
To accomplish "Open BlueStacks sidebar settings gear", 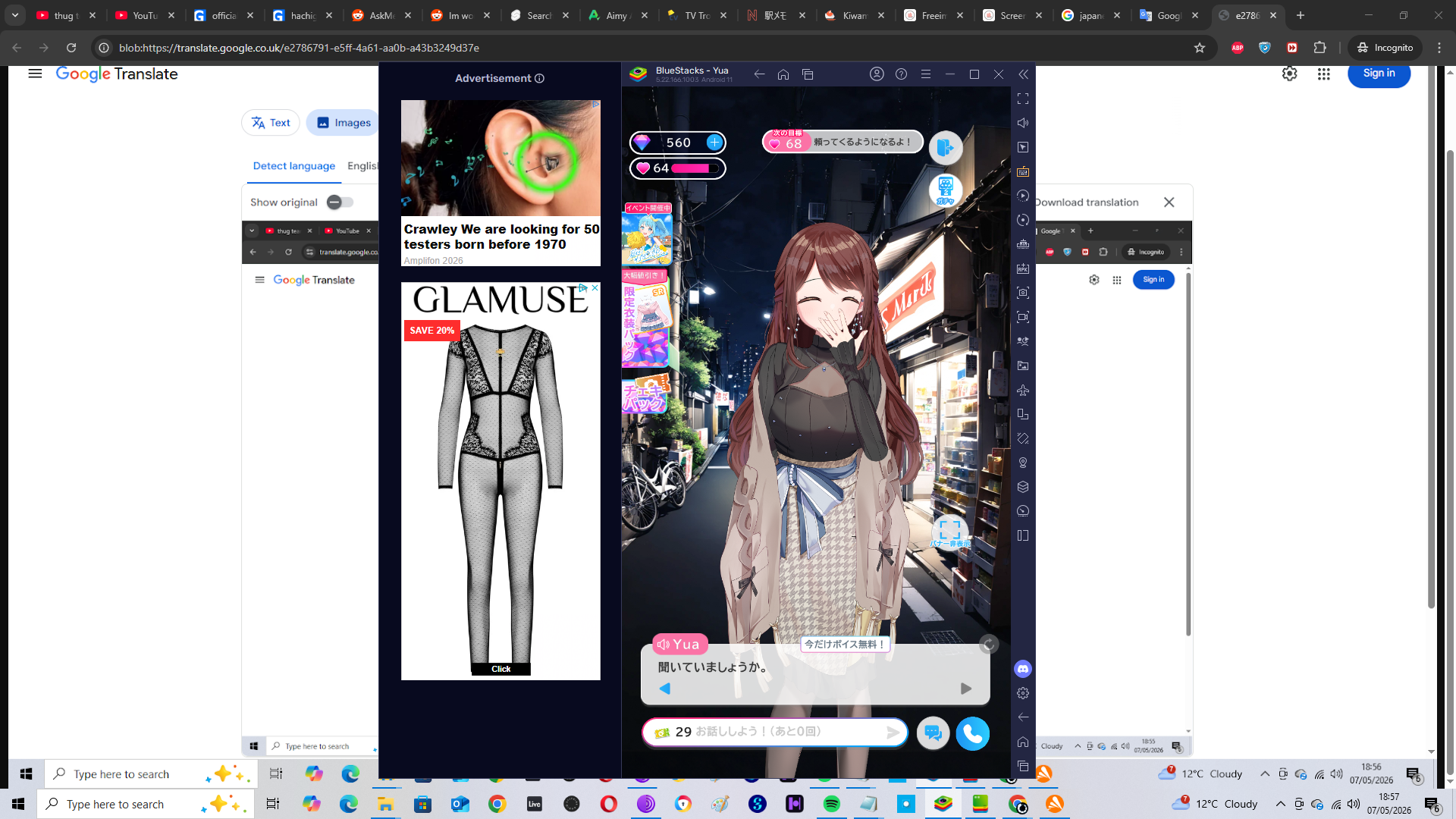I will 1023,693.
